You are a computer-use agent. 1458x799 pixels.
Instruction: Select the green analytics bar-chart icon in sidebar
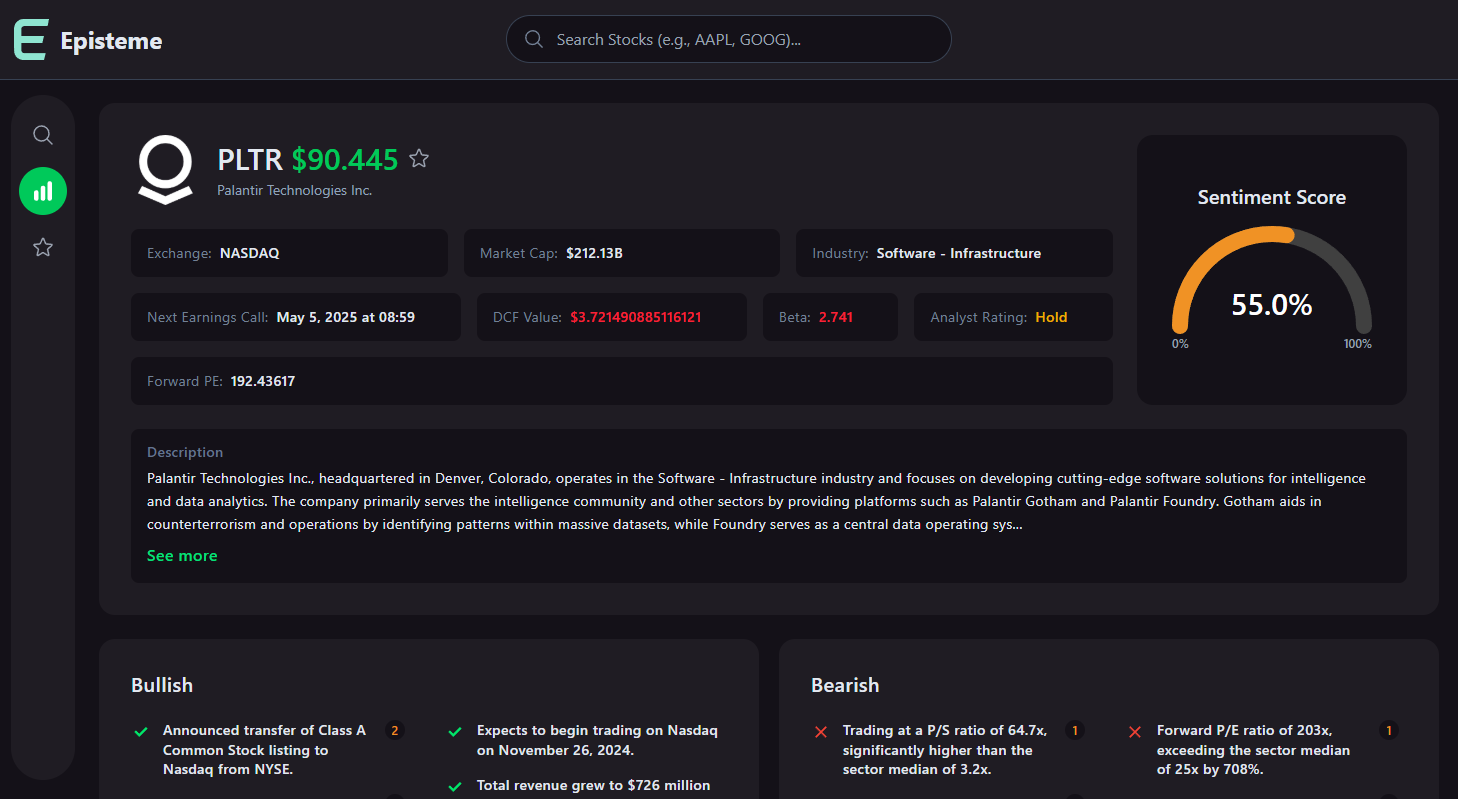click(43, 190)
